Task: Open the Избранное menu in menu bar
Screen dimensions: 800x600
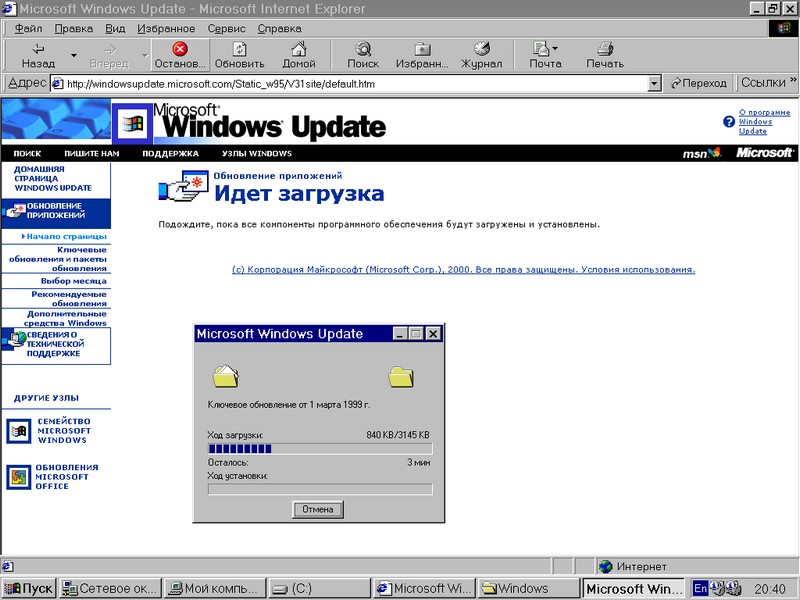Action: (x=166, y=29)
